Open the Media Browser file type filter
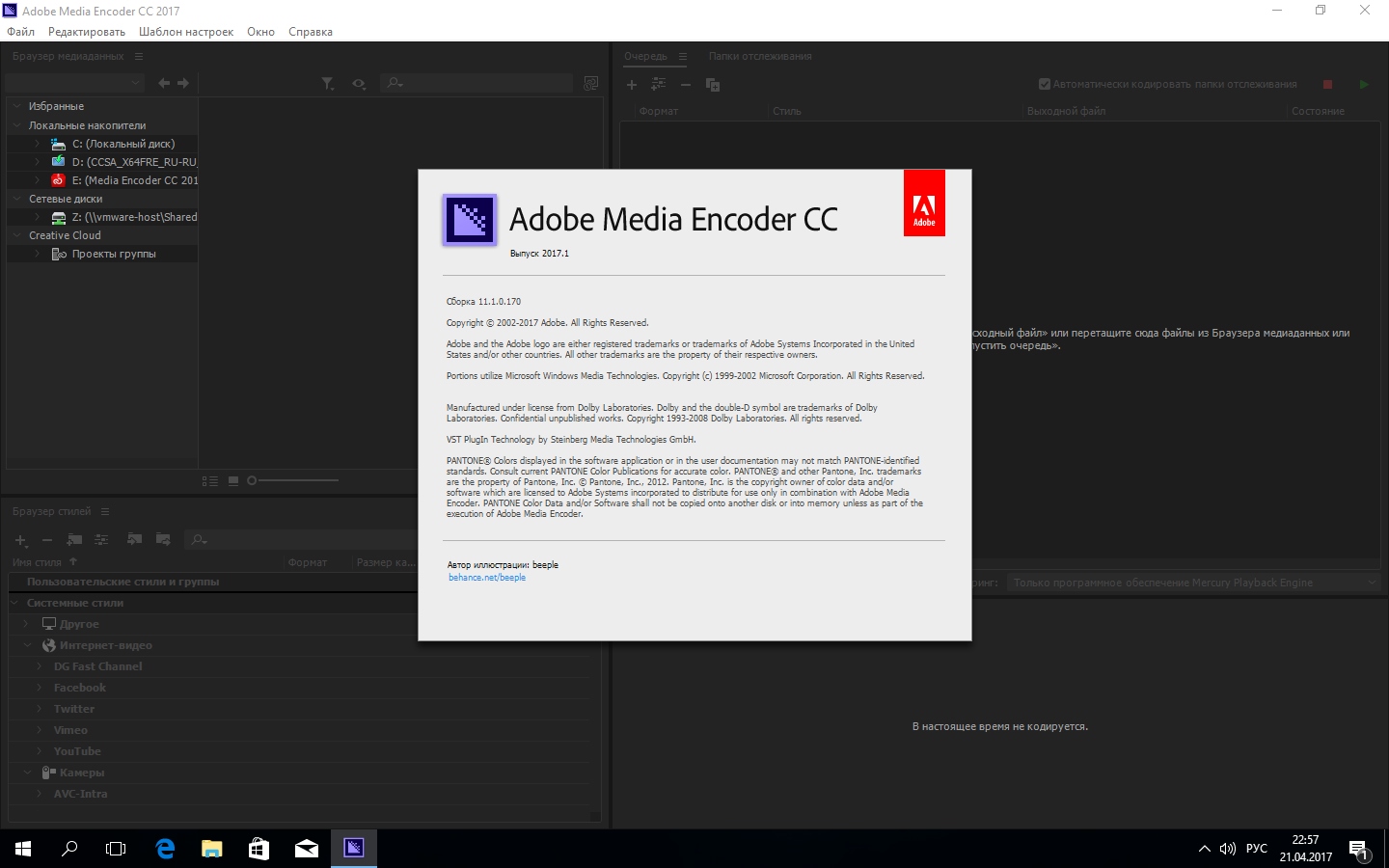The image size is (1389, 868). pyautogui.click(x=328, y=84)
